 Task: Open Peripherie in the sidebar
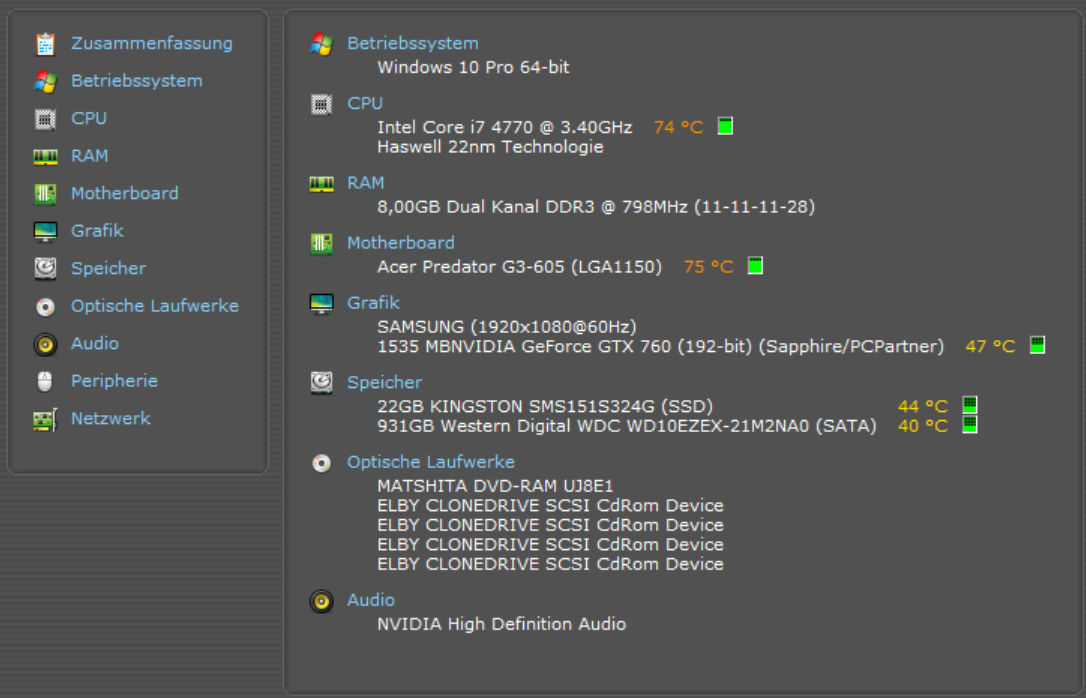point(114,381)
